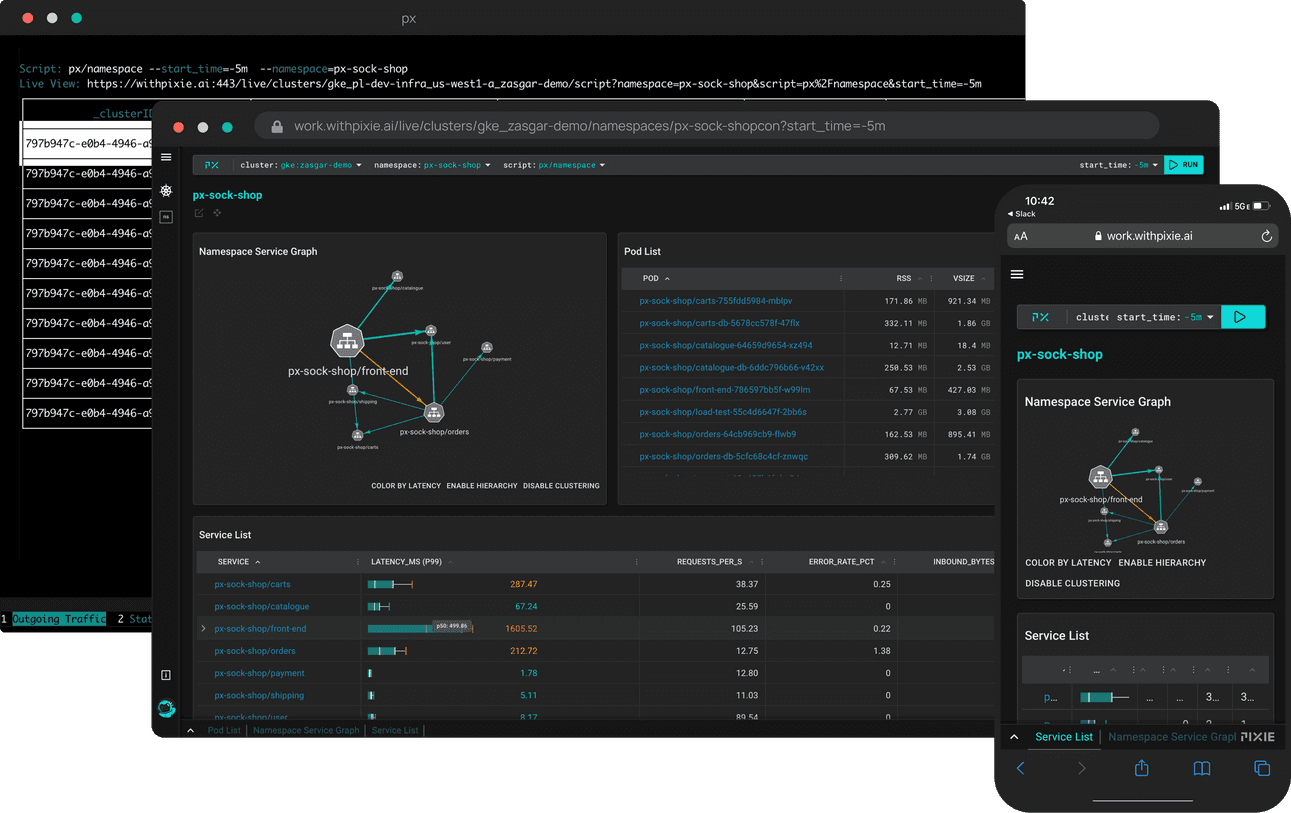Open the hamburger menu in the browser window
1291x813 pixels.
pyautogui.click(x=166, y=157)
